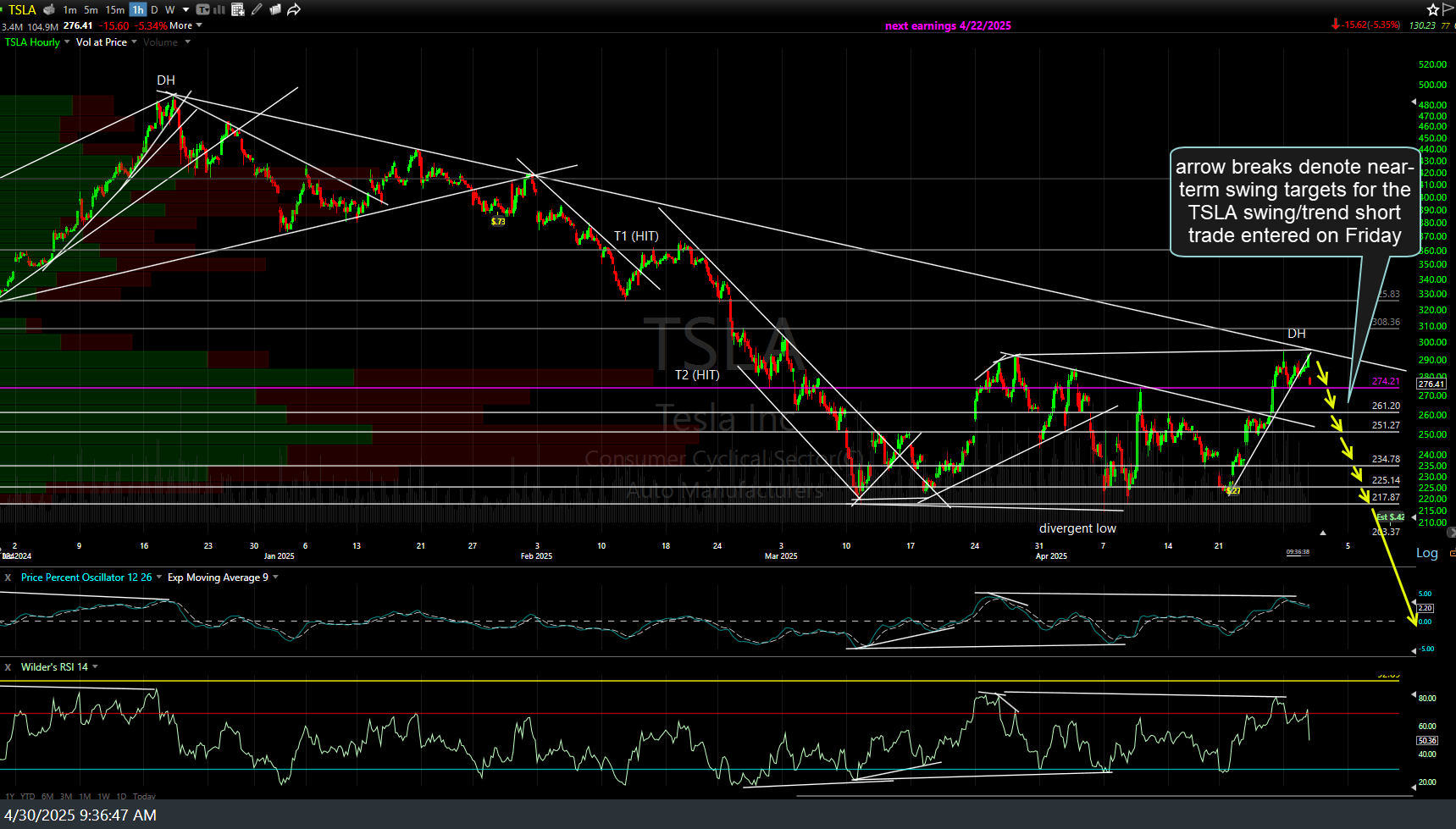The image size is (1456, 829).
Task: Click the share arrow icon
Action: point(294,9)
